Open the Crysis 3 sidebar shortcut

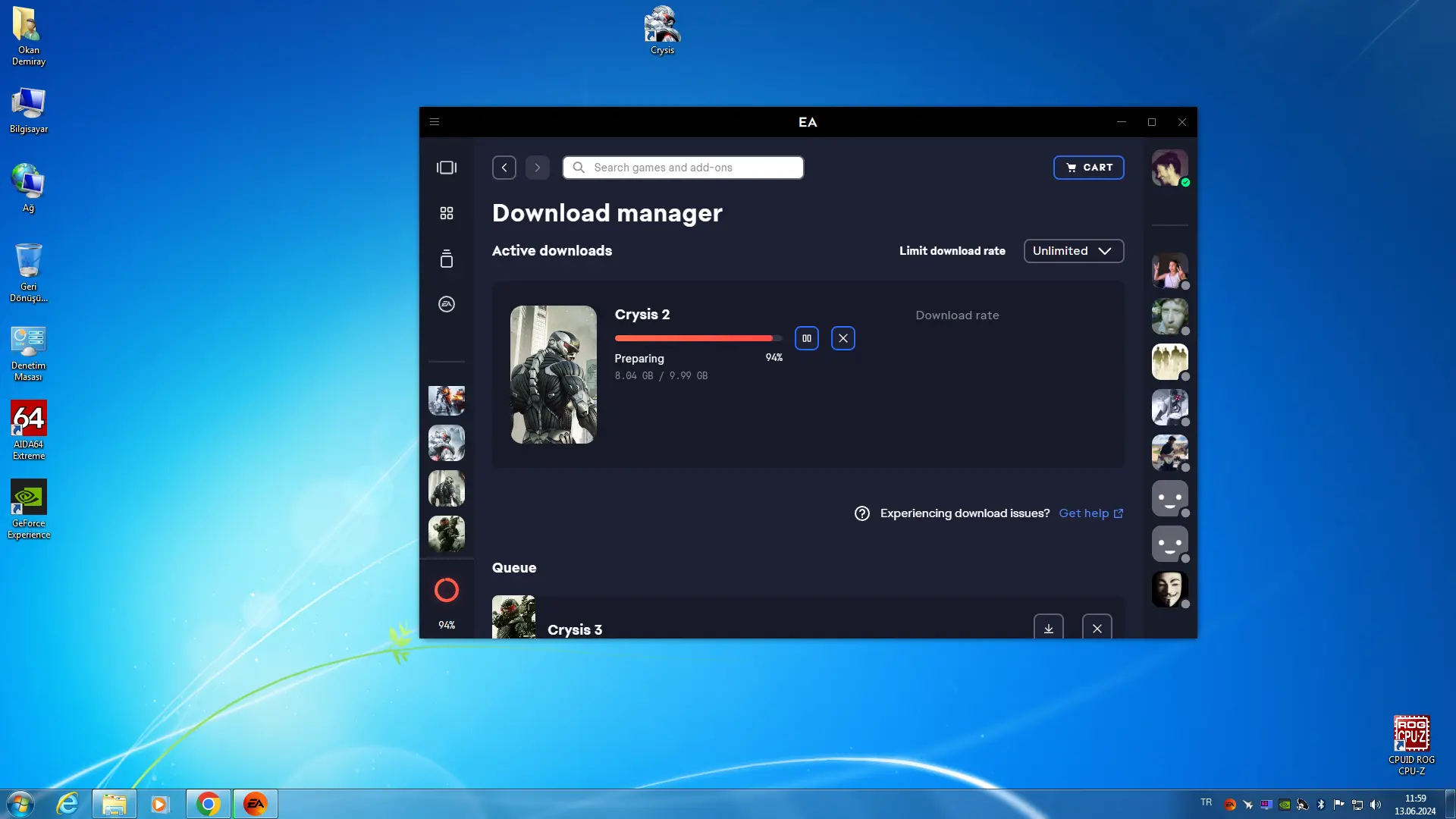coord(447,534)
